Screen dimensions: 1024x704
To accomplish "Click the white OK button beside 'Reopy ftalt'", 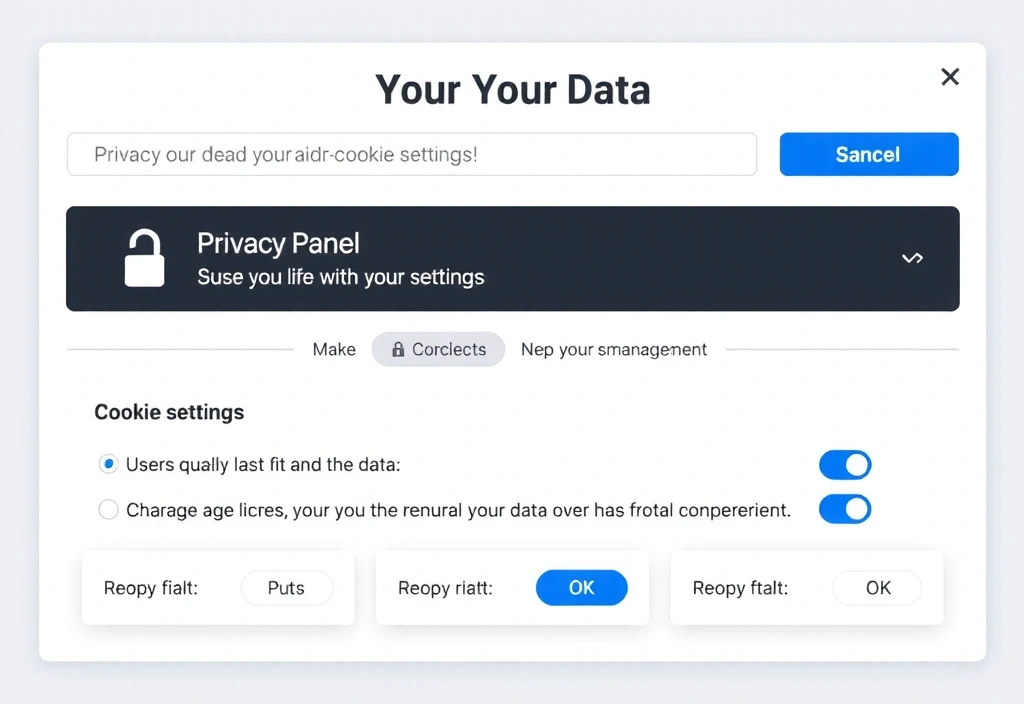I will tap(877, 588).
